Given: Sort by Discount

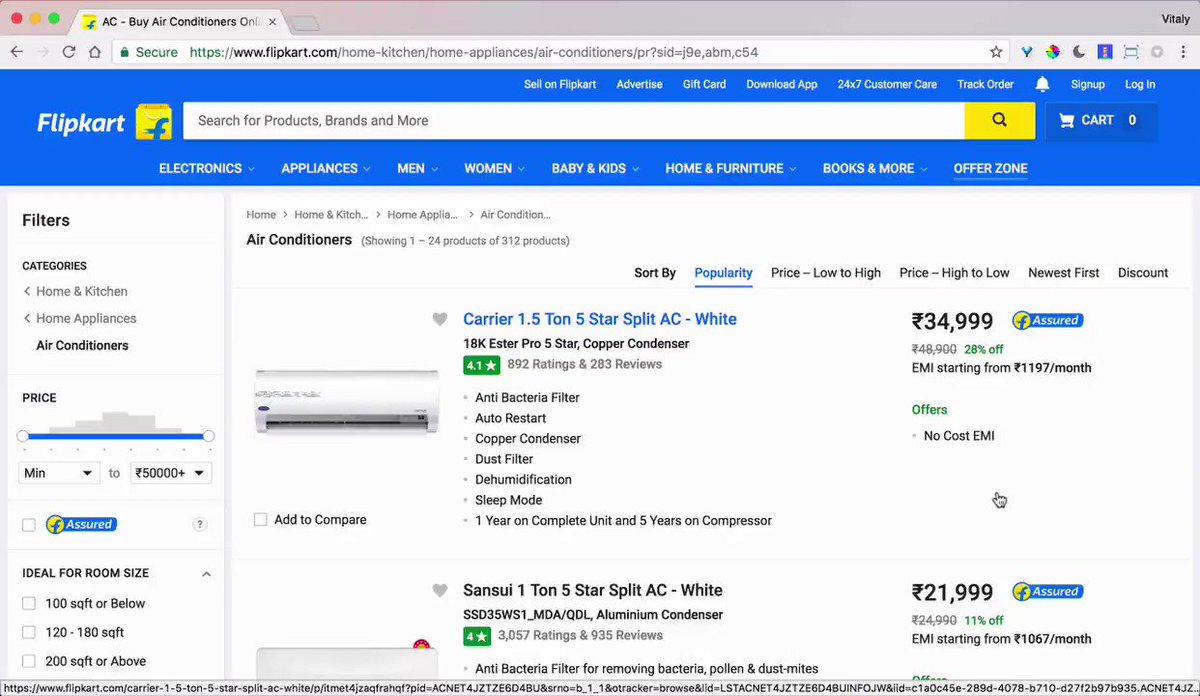Looking at the screenshot, I should [x=1143, y=273].
